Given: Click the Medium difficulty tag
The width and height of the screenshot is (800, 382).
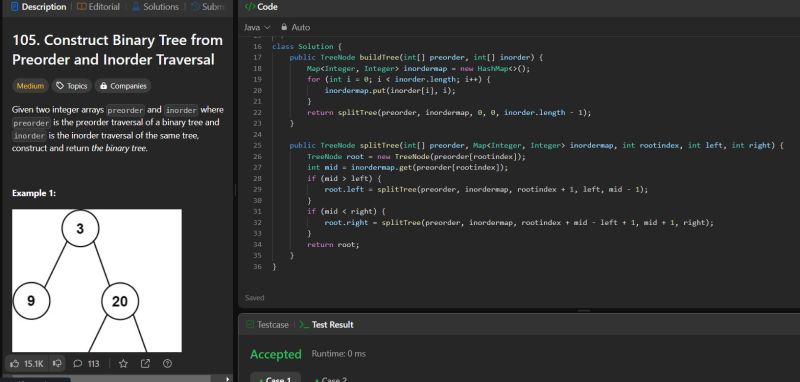Looking at the screenshot, I should click(30, 86).
